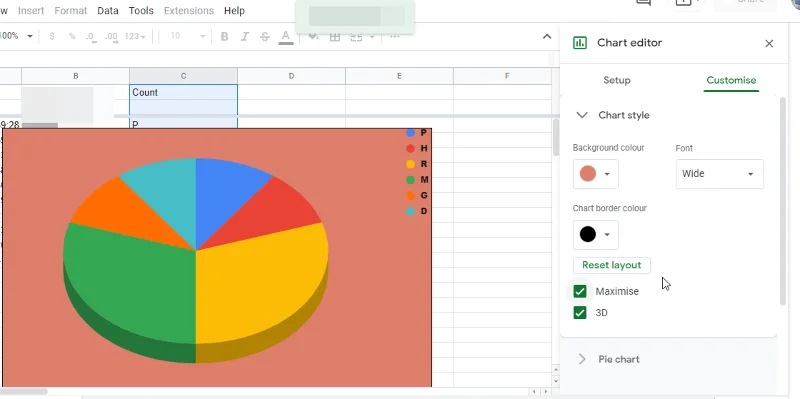Image resolution: width=800 pixels, height=399 pixels.
Task: Close the Chart editor panel
Action: coord(769,44)
